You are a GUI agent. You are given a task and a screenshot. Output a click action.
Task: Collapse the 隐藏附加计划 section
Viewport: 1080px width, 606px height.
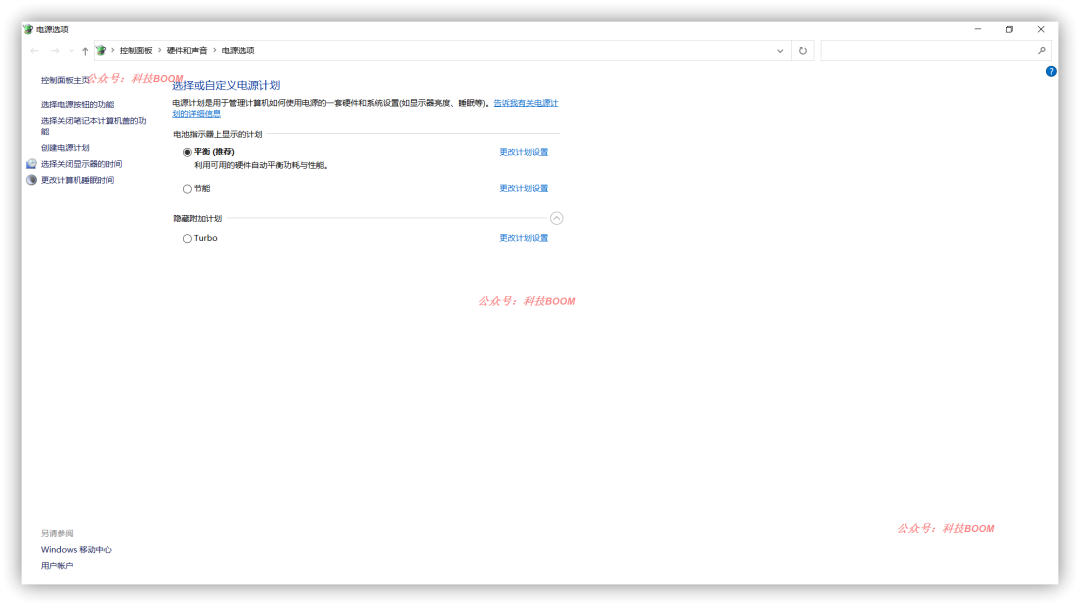pos(557,218)
